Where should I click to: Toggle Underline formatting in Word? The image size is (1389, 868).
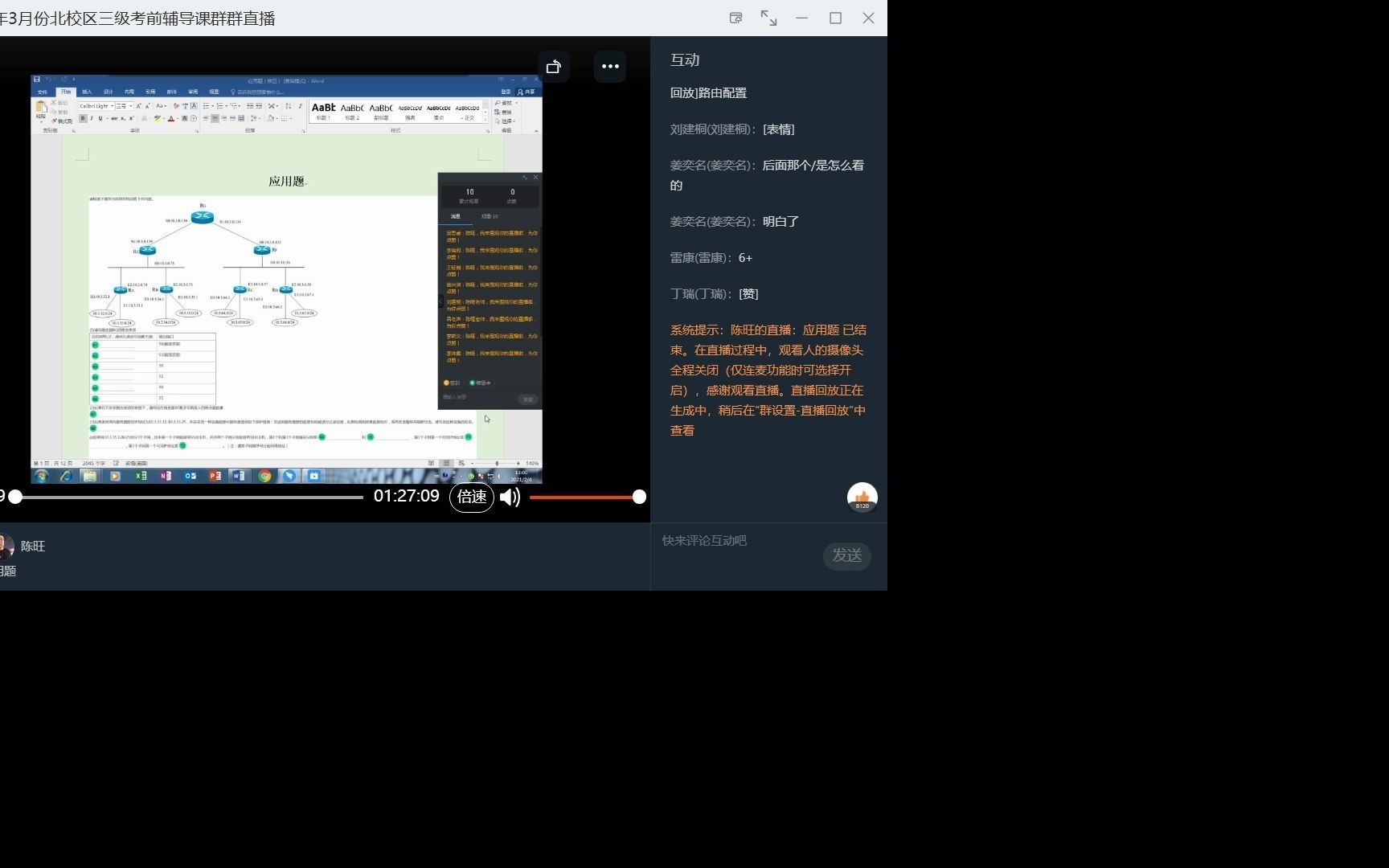pyautogui.click(x=100, y=118)
